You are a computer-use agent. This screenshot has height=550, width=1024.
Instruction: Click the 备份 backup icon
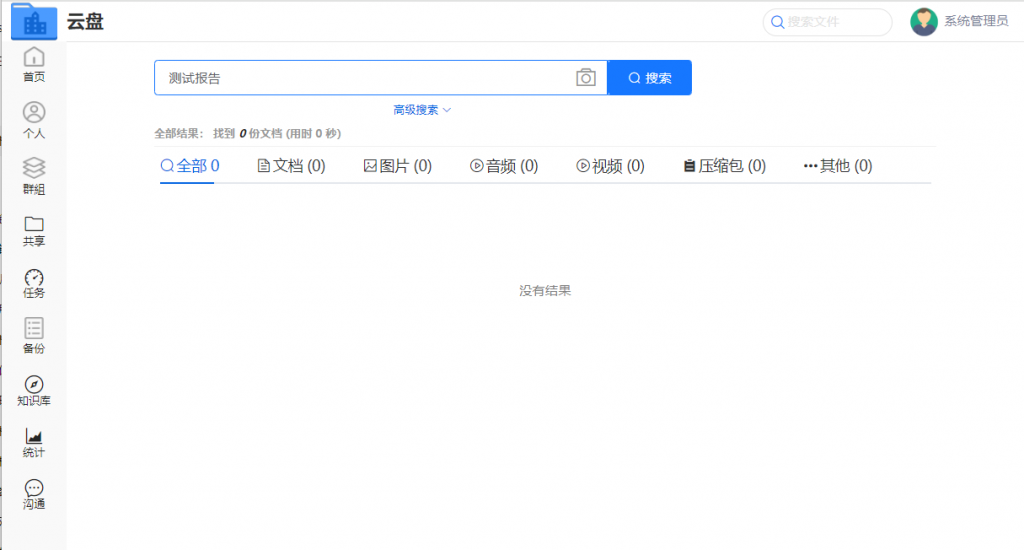coord(34,329)
